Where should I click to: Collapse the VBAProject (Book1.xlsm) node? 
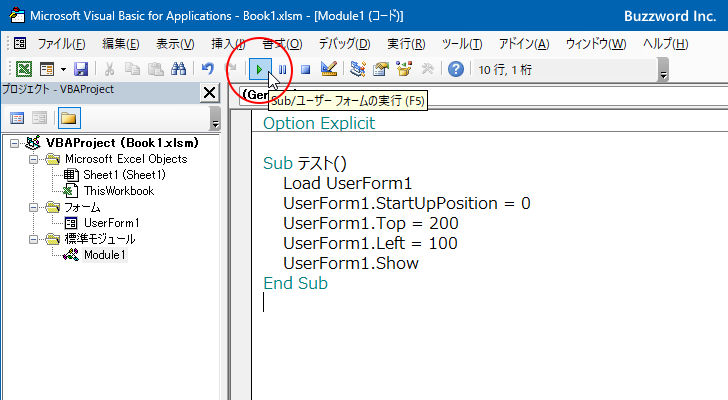coord(14,143)
